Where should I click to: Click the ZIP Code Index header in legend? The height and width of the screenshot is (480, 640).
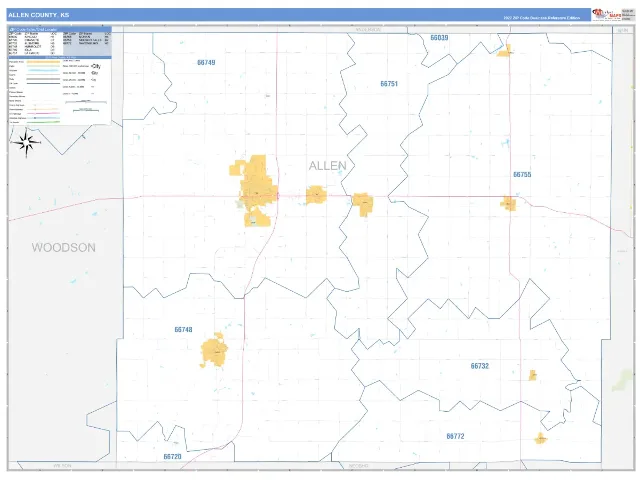pos(60,29)
